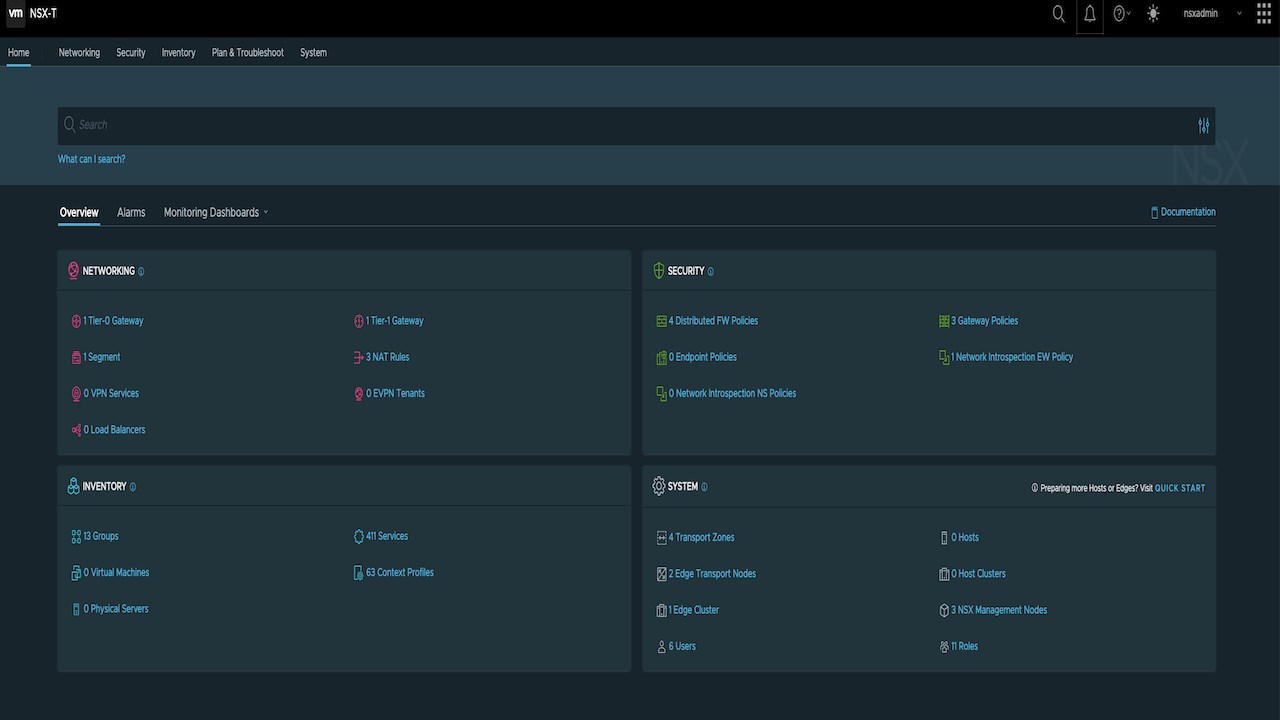1280x720 pixels.
Task: Open the VMware apps grid switcher
Action: [1264, 14]
